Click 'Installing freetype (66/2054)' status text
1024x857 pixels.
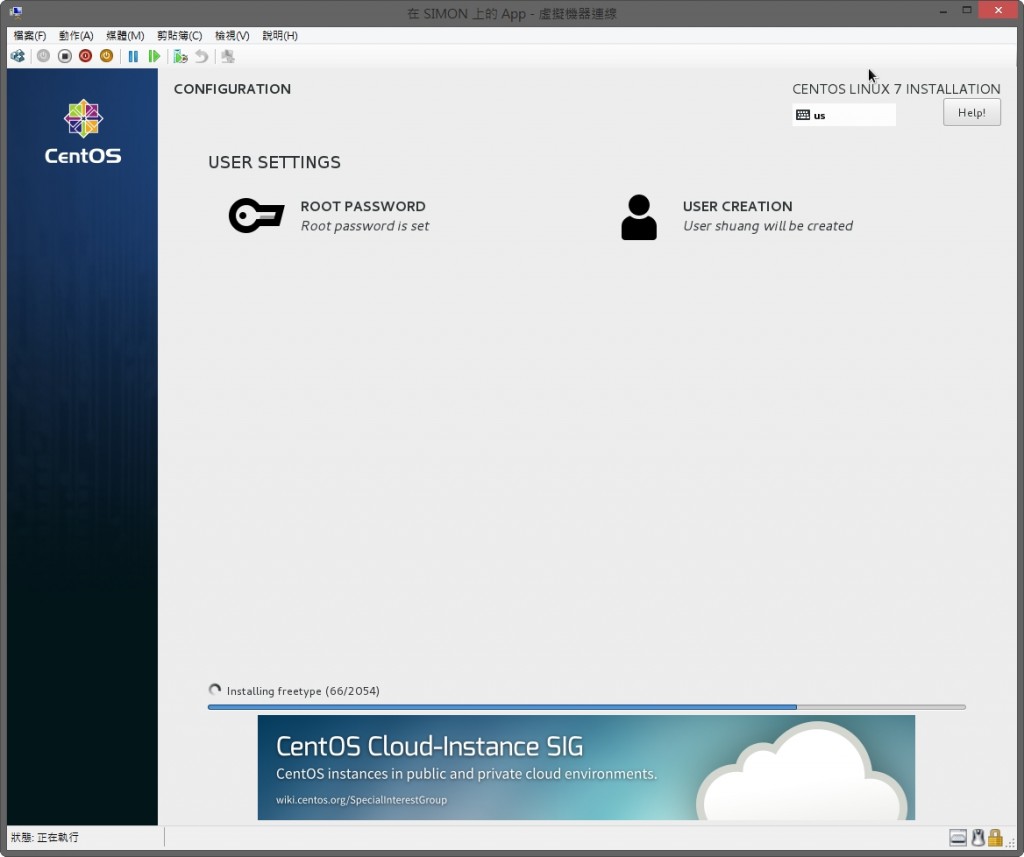coord(303,691)
